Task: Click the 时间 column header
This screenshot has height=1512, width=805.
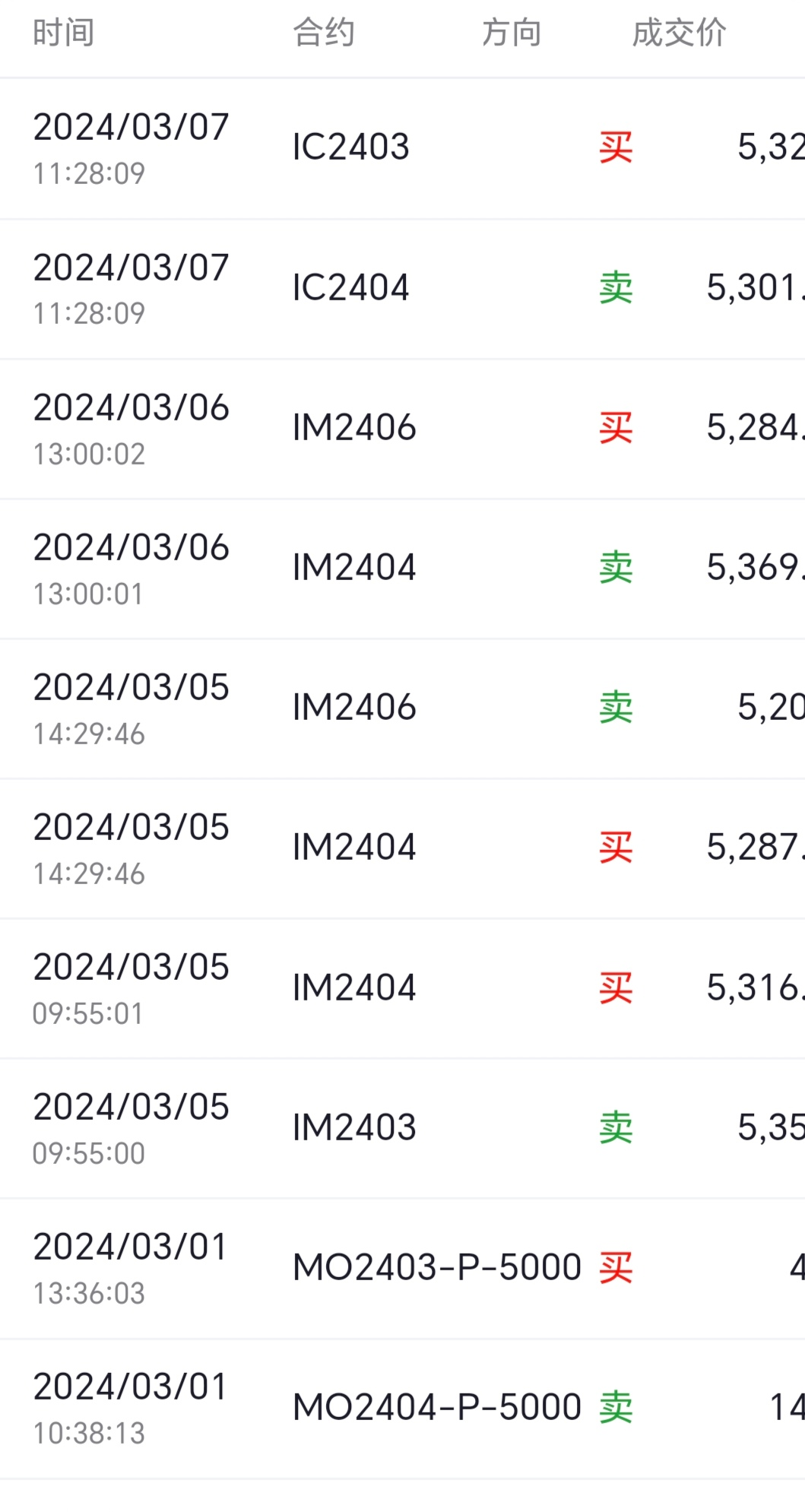Action: (64, 33)
